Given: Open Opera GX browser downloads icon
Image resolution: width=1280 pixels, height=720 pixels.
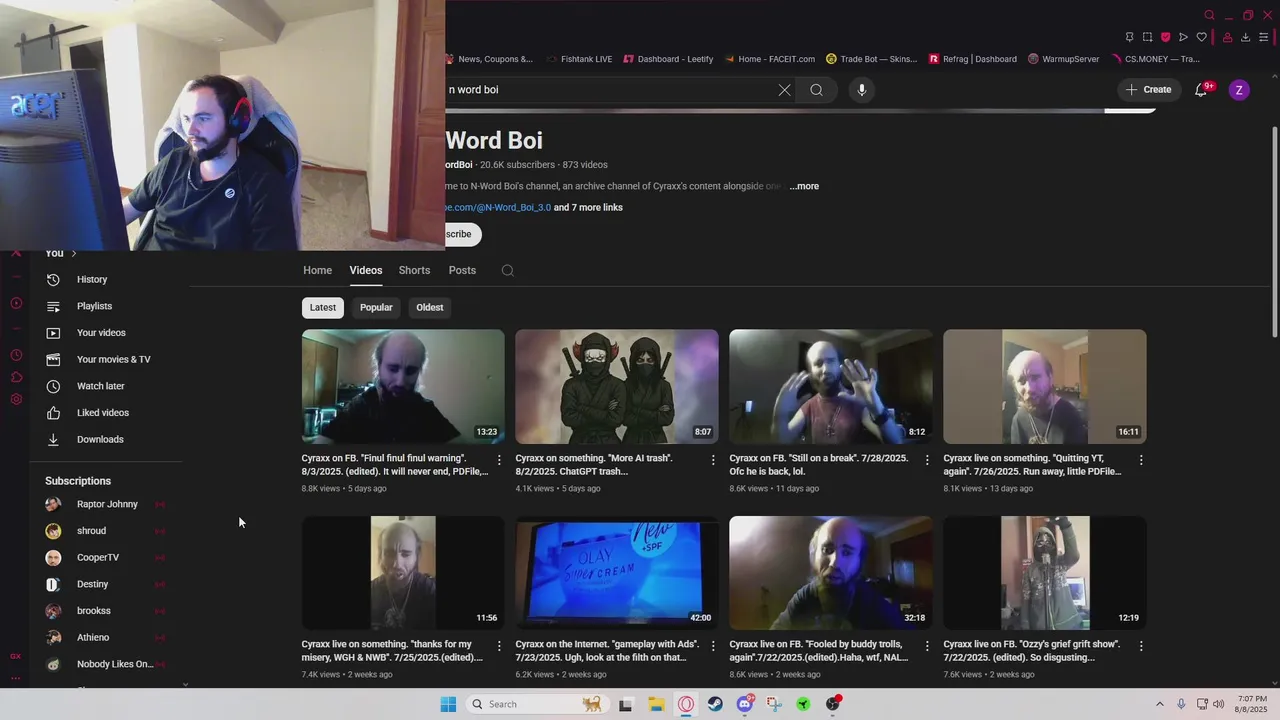Looking at the screenshot, I should [1245, 37].
